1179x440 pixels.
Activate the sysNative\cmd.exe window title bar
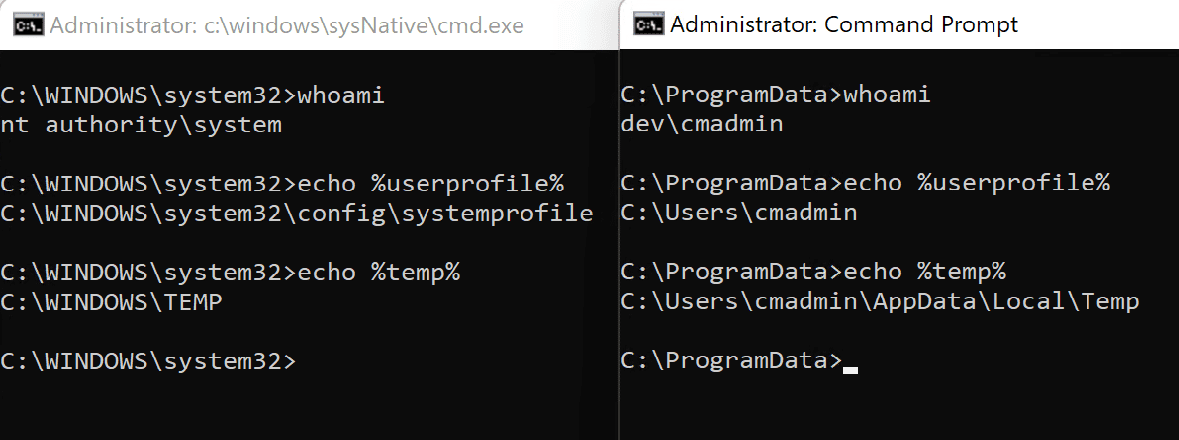(x=309, y=25)
